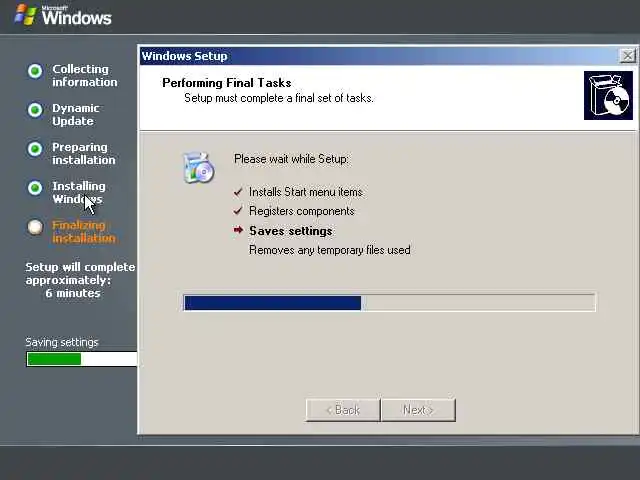
Task: Click the Windows Setup title bar text
Action: click(184, 56)
